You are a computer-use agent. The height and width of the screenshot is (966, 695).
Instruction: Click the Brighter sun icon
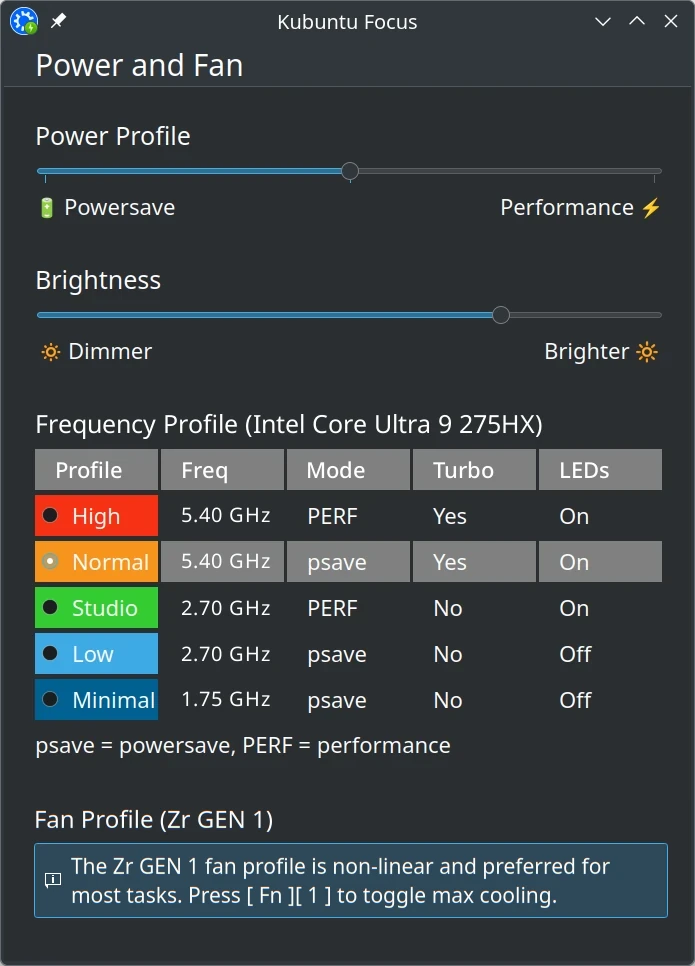tap(647, 352)
